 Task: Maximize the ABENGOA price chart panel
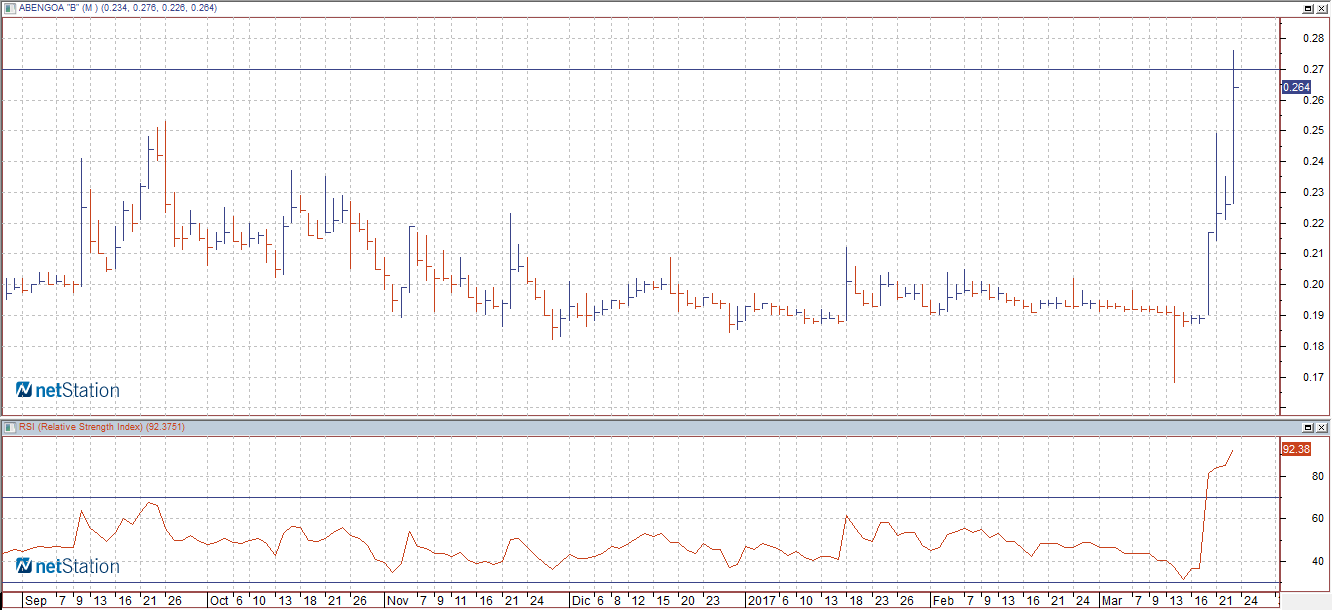[x=1308, y=8]
